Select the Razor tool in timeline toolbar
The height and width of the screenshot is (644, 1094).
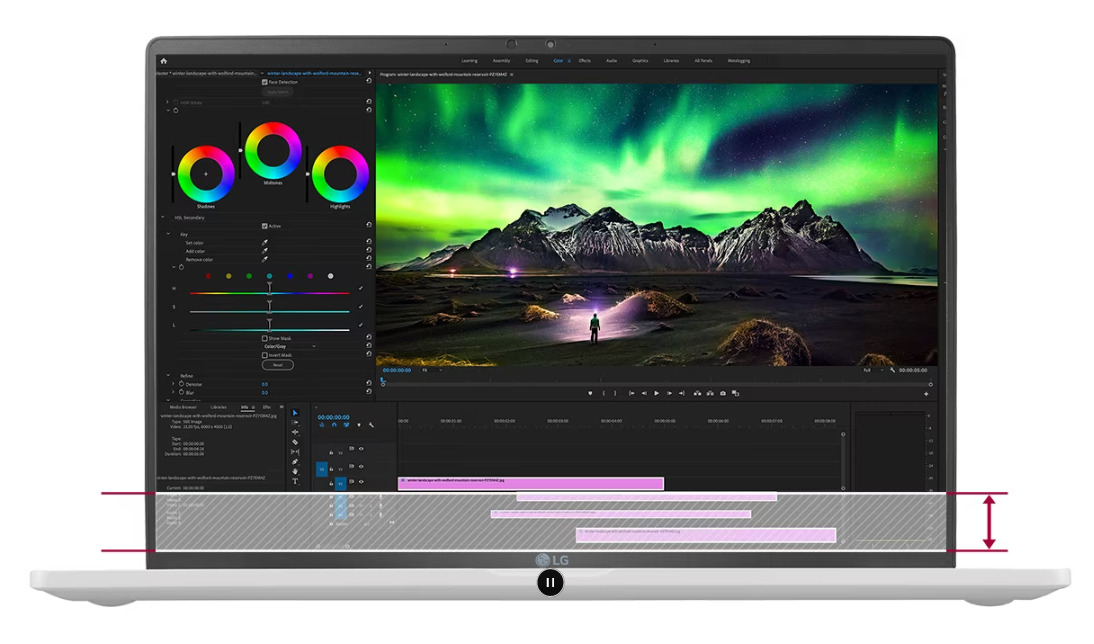point(295,442)
